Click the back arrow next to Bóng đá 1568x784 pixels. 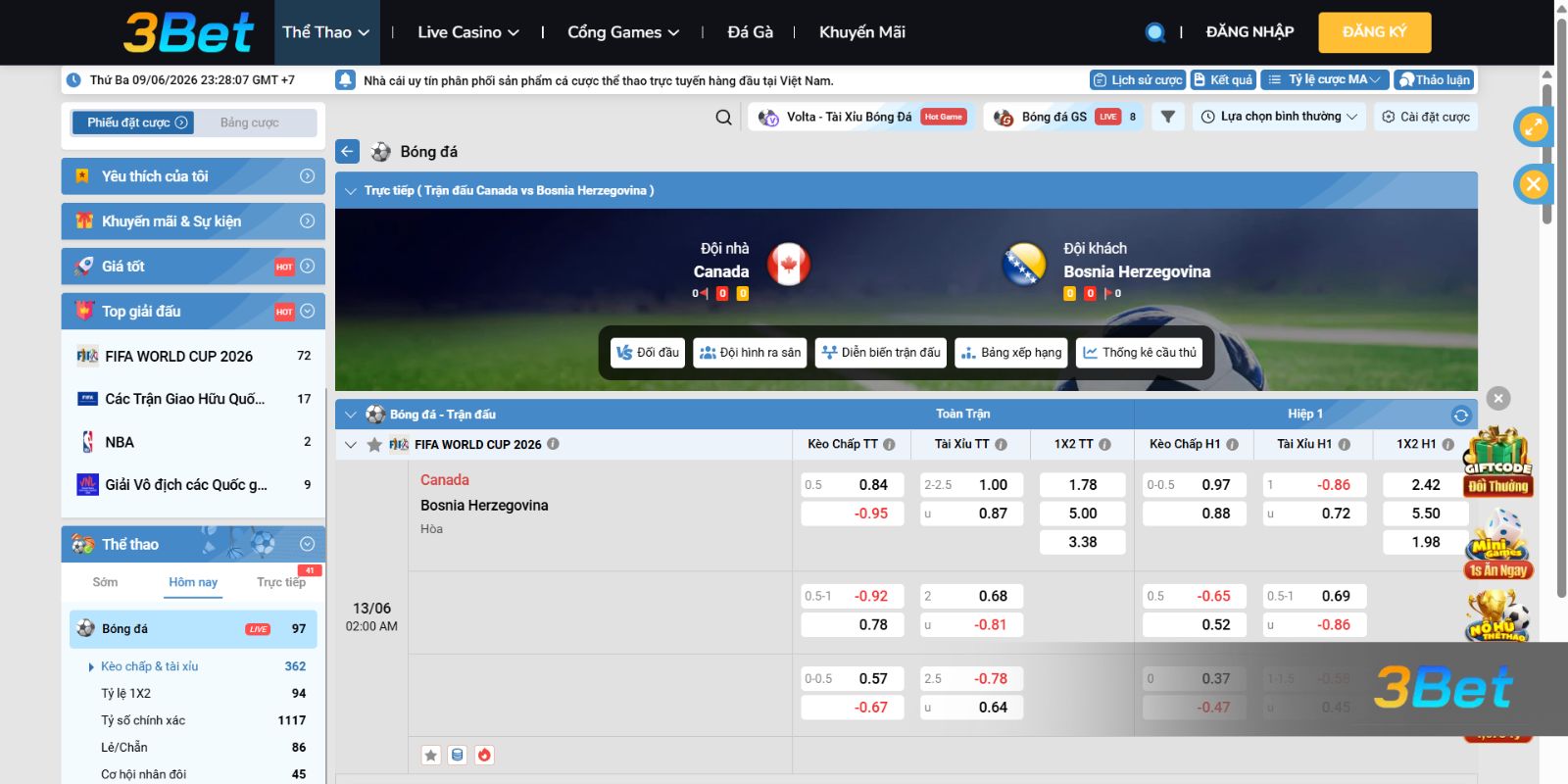(x=348, y=152)
